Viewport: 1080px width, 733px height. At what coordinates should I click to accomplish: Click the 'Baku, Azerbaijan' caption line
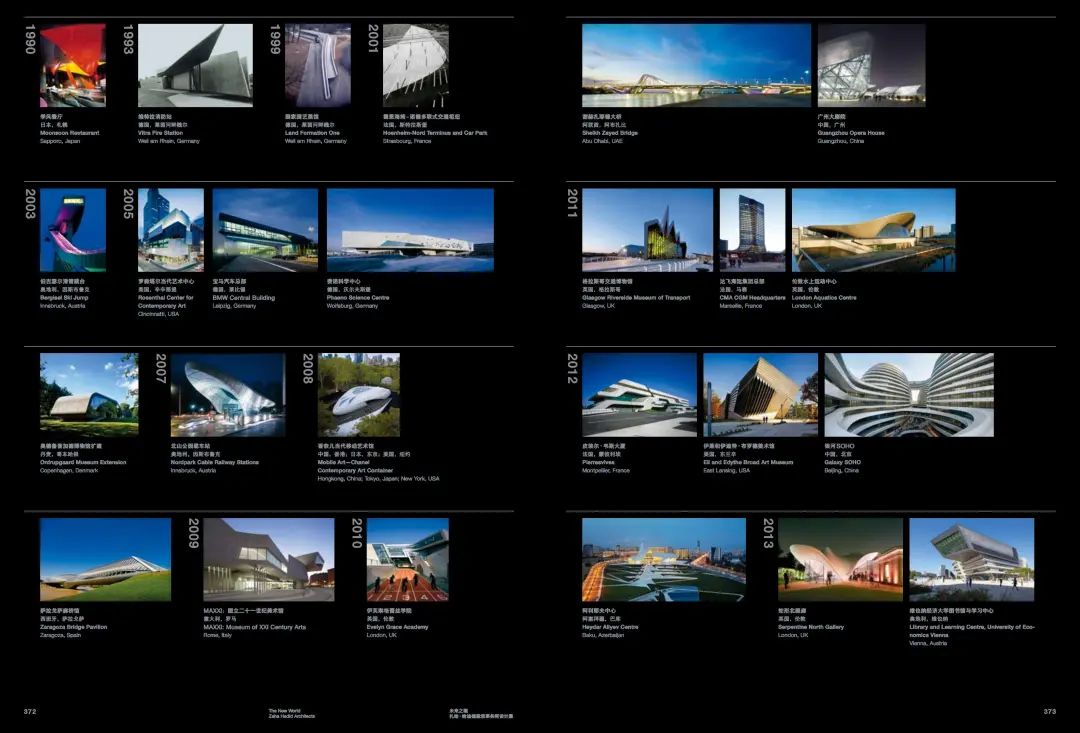[x=603, y=635]
